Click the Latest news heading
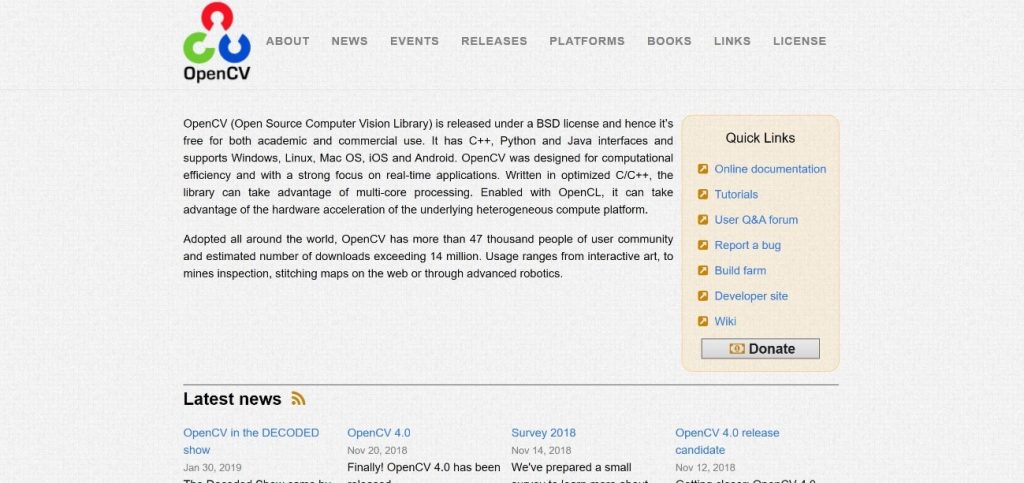1024x483 pixels. [x=232, y=399]
